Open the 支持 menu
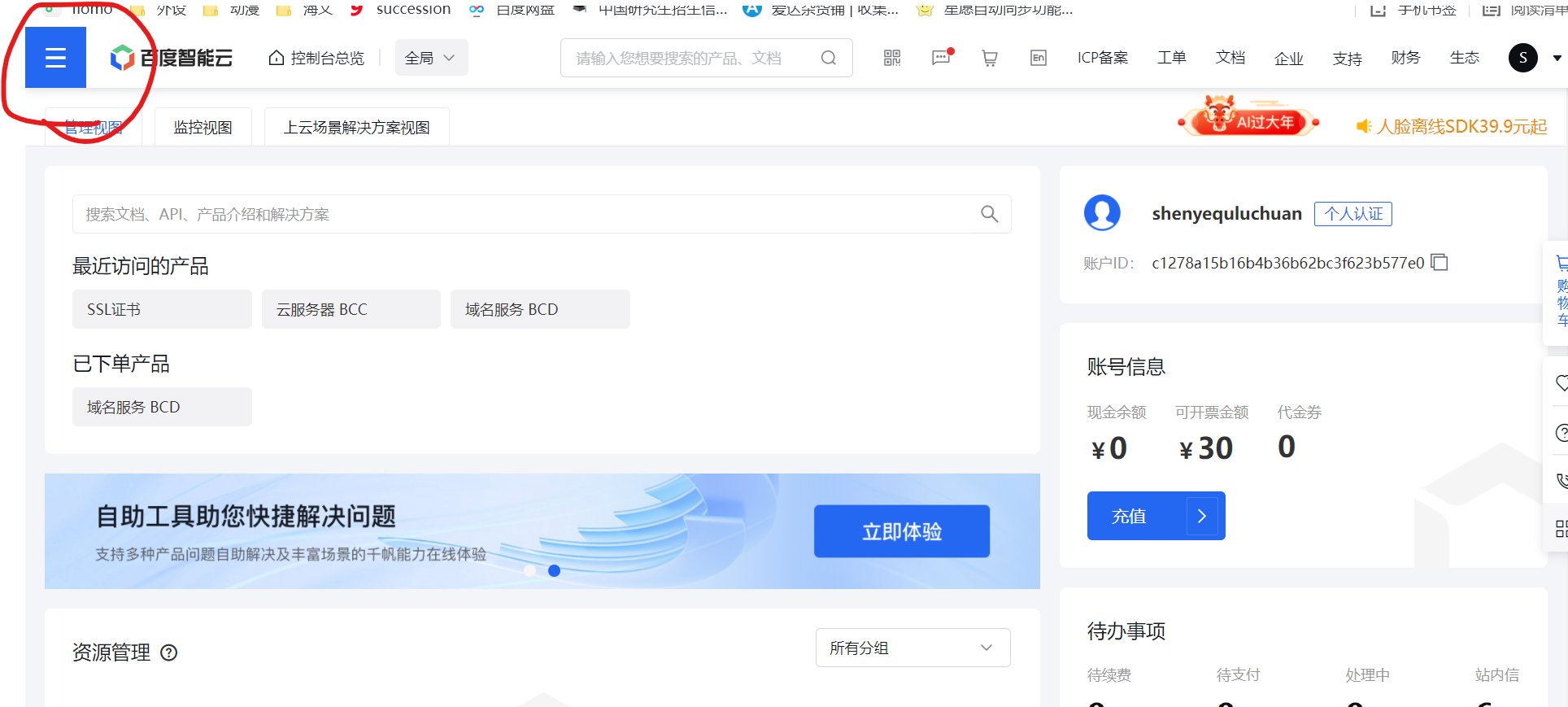The width and height of the screenshot is (1568, 707). click(1348, 59)
